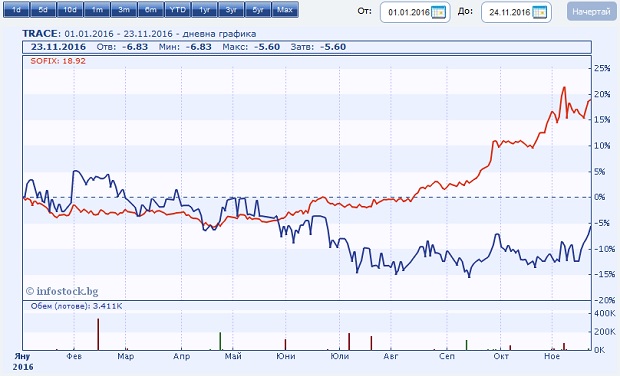This screenshot has width=620, height=376.
Task: Click the Юни volume bar
Action: tap(285, 345)
